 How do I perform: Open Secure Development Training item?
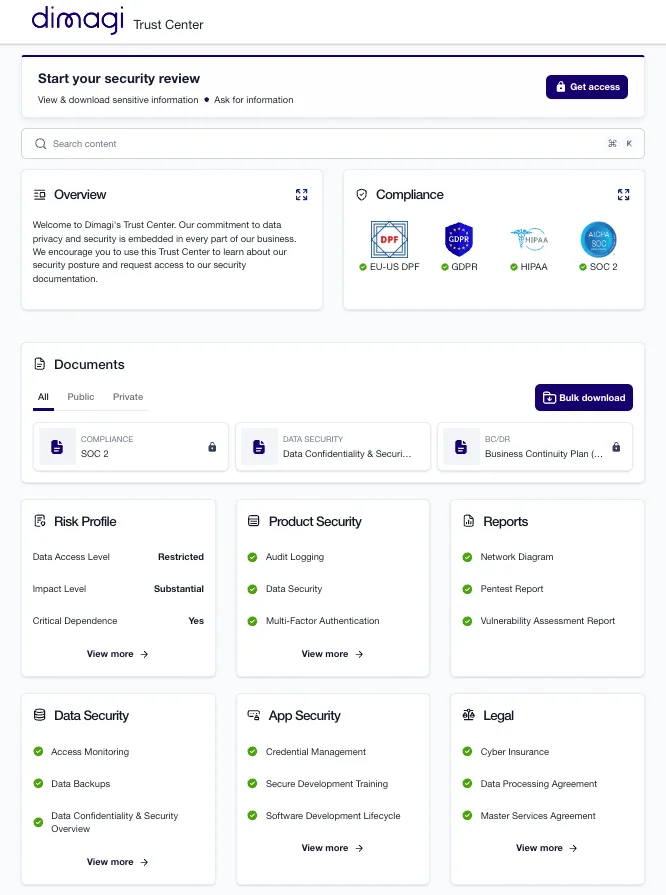[326, 784]
